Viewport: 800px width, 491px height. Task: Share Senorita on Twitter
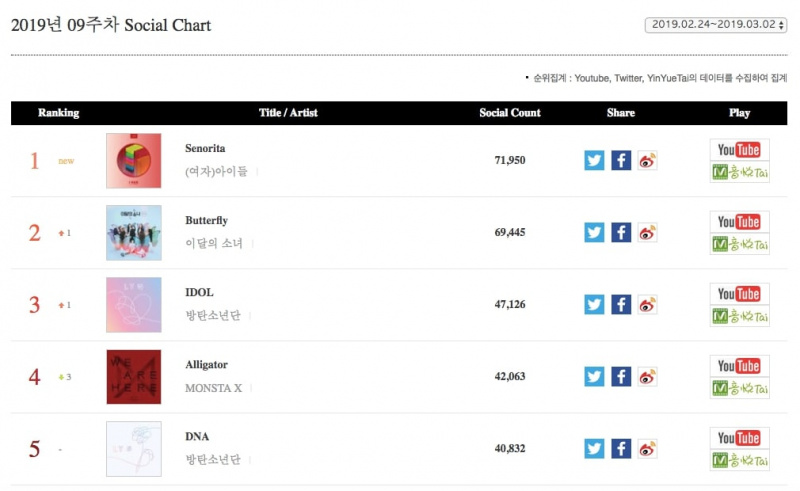point(594,160)
